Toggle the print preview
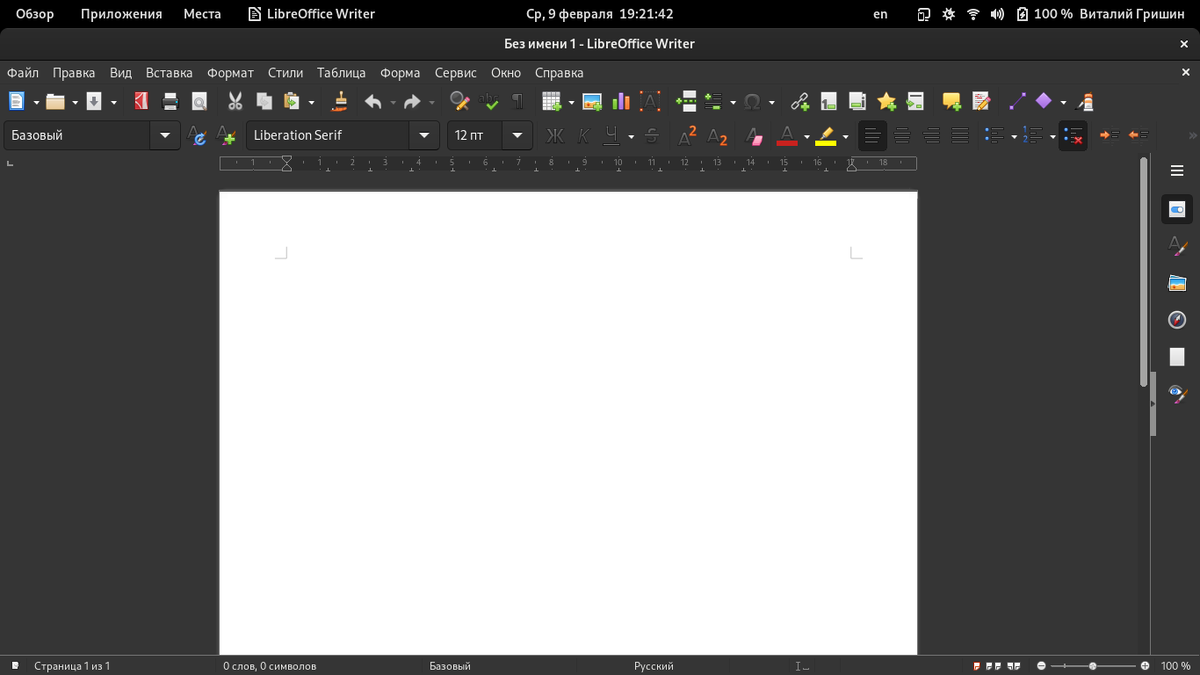 (199, 101)
